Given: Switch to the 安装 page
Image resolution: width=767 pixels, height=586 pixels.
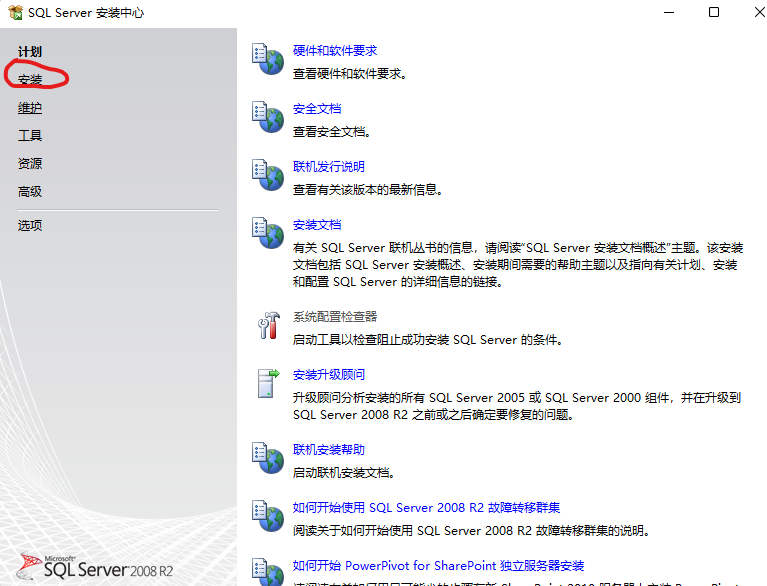Looking at the screenshot, I should coord(30,80).
